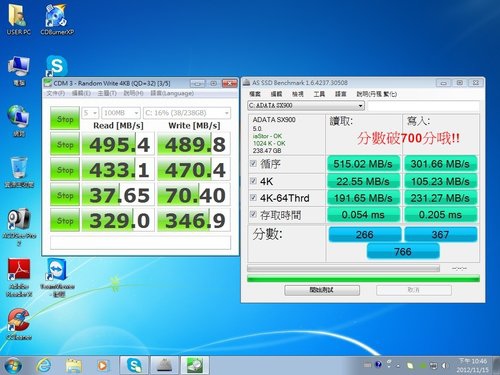Open the TeamViewer desktop shortcut
500x375 pixels.
pos(57,278)
